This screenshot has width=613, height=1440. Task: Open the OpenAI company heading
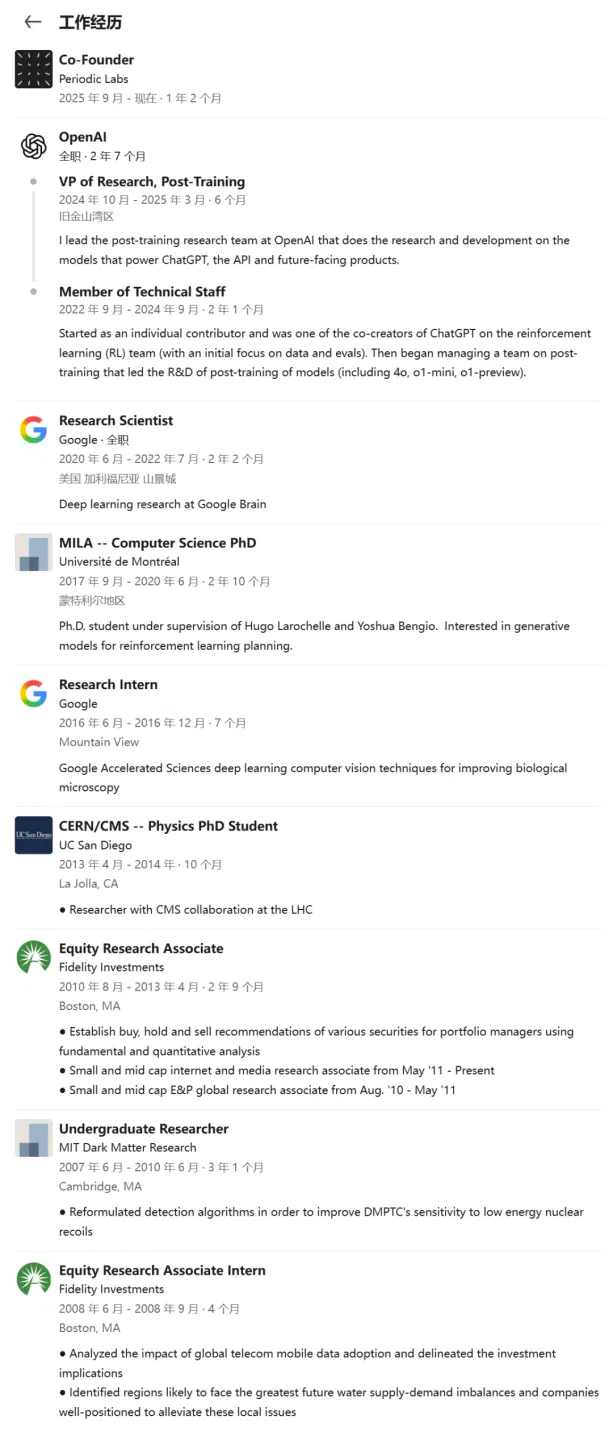[x=83, y=137]
